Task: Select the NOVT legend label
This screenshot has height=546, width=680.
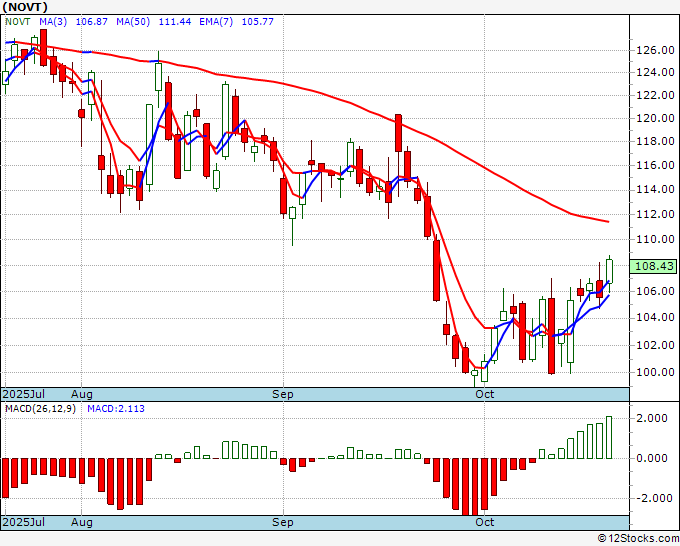Action: [x=18, y=21]
